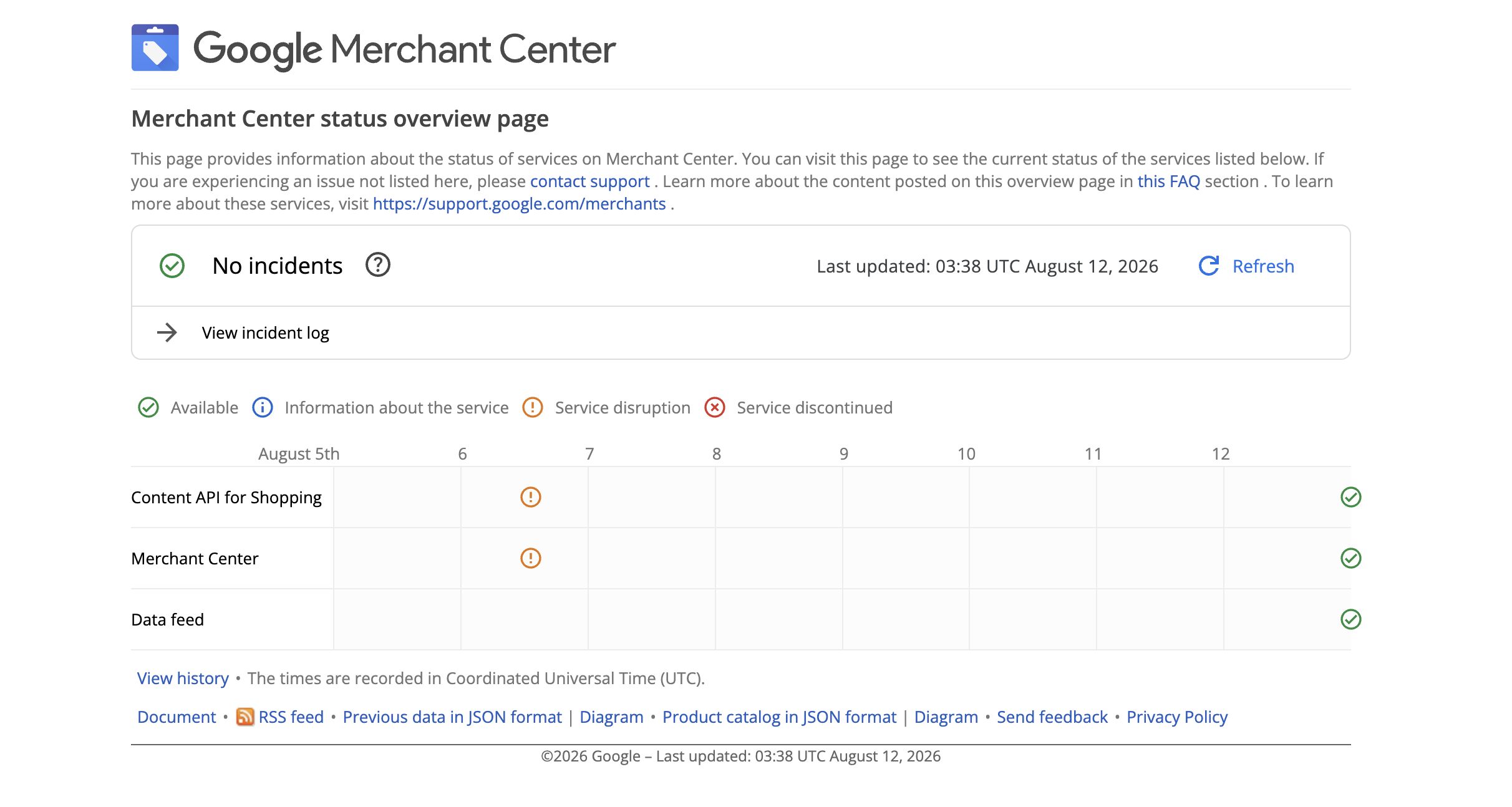Click the Last updated 03:38 UTC text in status box
Image resolution: width=1512 pixels, height=807 pixels.
[987, 266]
